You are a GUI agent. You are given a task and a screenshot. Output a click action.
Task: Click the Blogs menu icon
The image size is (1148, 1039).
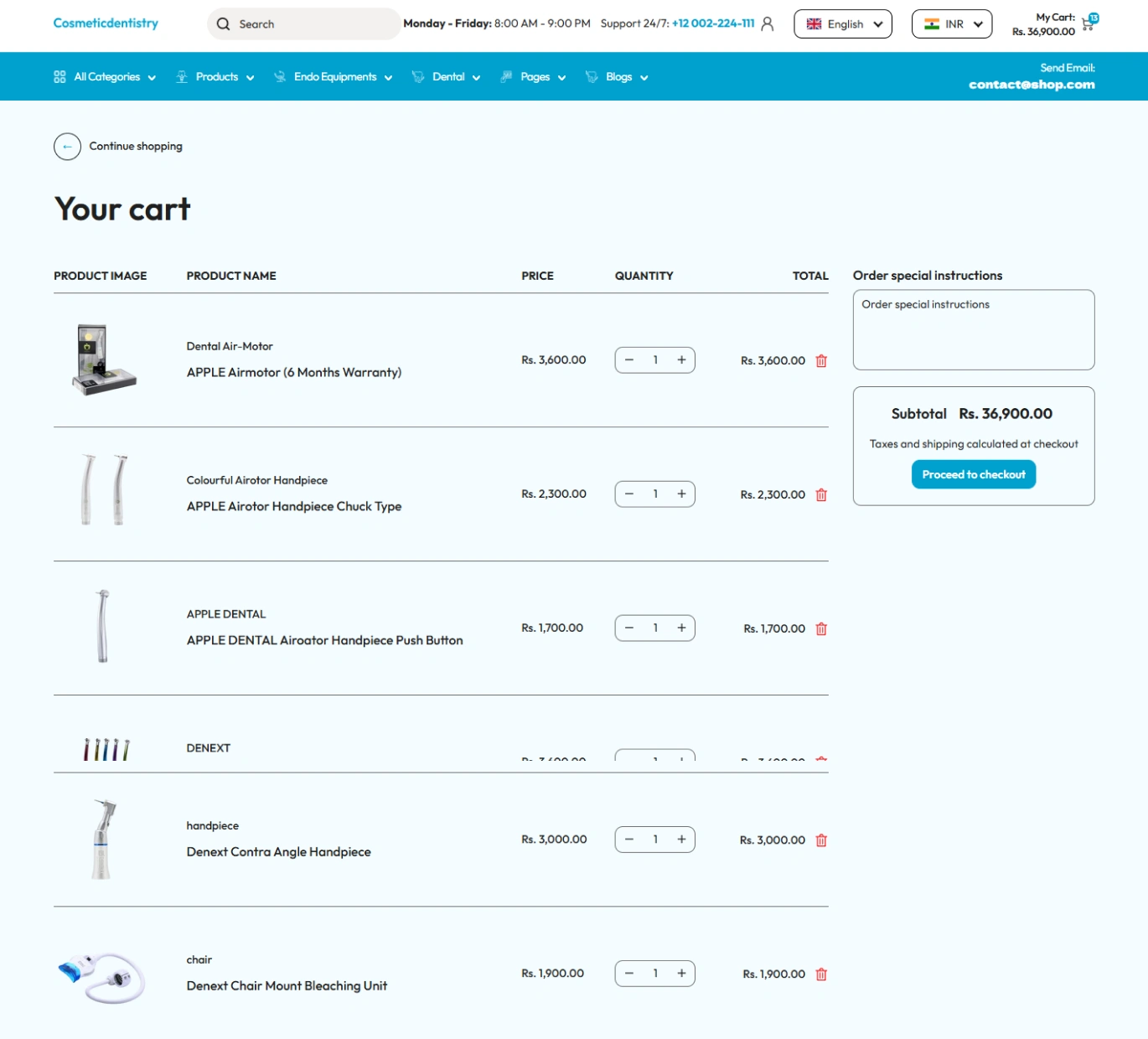(592, 77)
